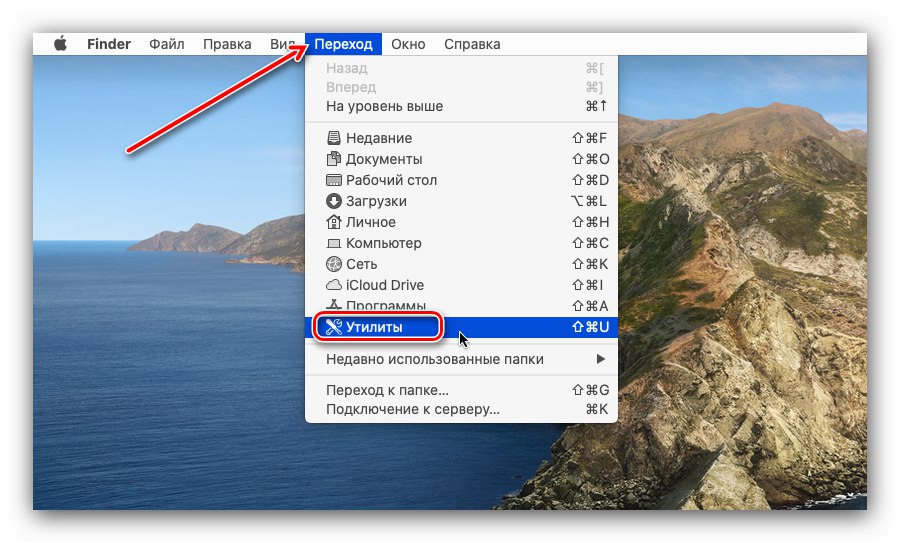Open the Finder menu
Image resolution: width=900 pixels, height=543 pixels.
(x=109, y=44)
